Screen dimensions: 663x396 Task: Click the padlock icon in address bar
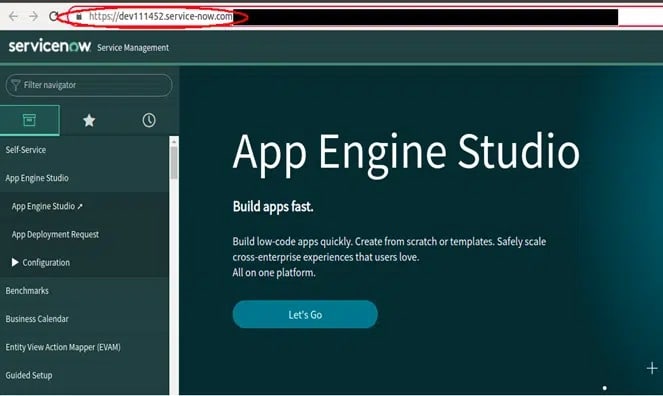(x=79, y=16)
